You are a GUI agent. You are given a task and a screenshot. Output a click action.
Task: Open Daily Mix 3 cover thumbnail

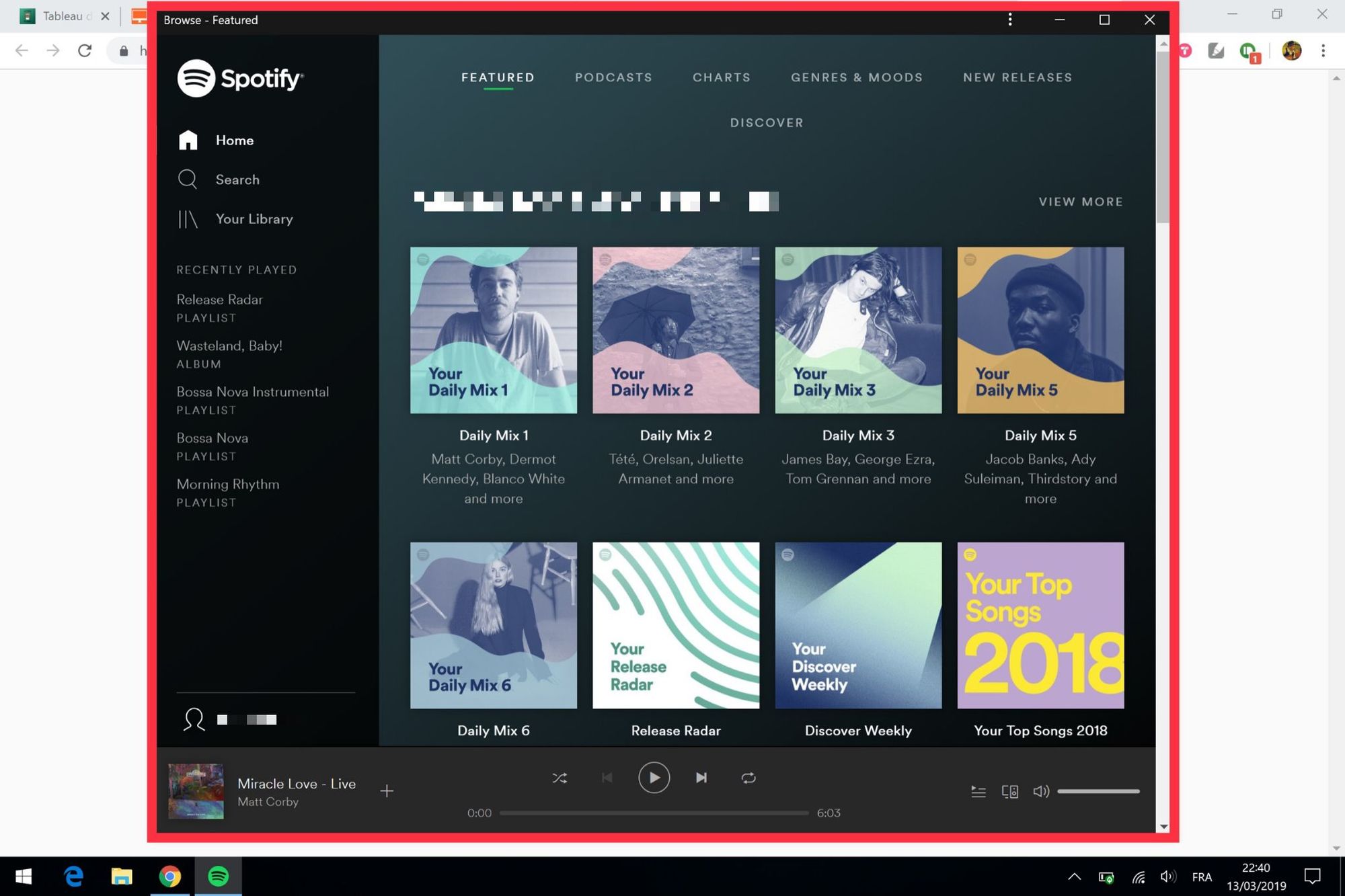click(x=858, y=330)
